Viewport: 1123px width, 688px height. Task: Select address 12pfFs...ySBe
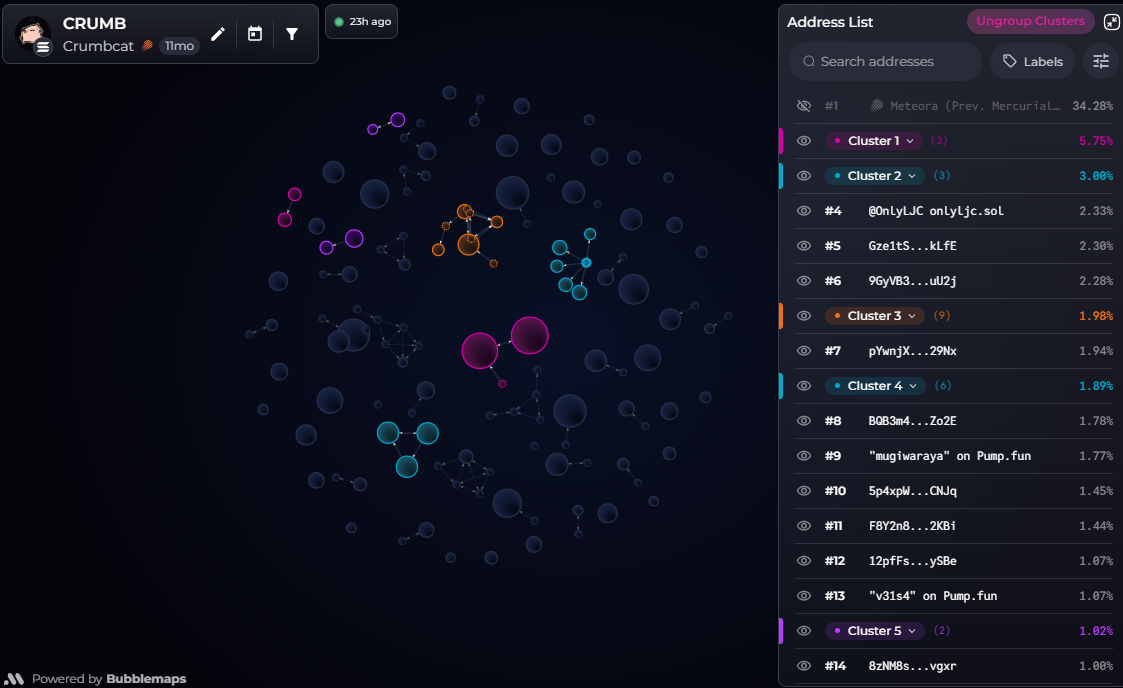pos(912,561)
